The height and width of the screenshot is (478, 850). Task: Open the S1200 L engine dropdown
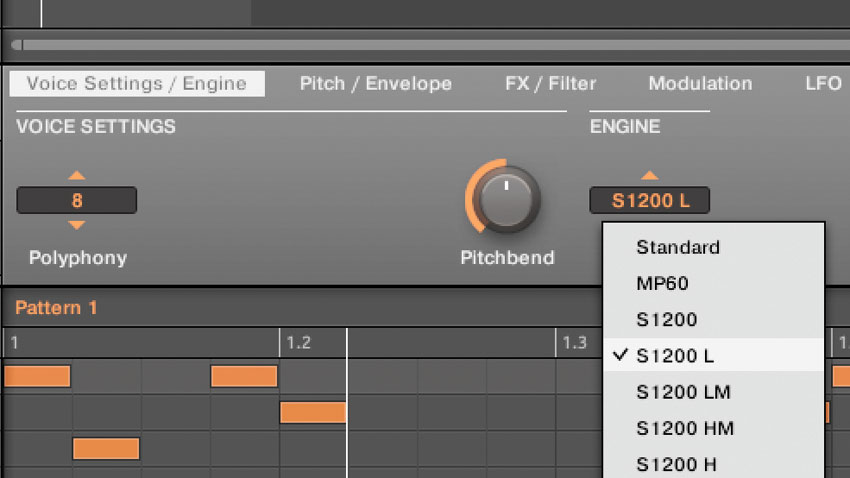(x=650, y=200)
